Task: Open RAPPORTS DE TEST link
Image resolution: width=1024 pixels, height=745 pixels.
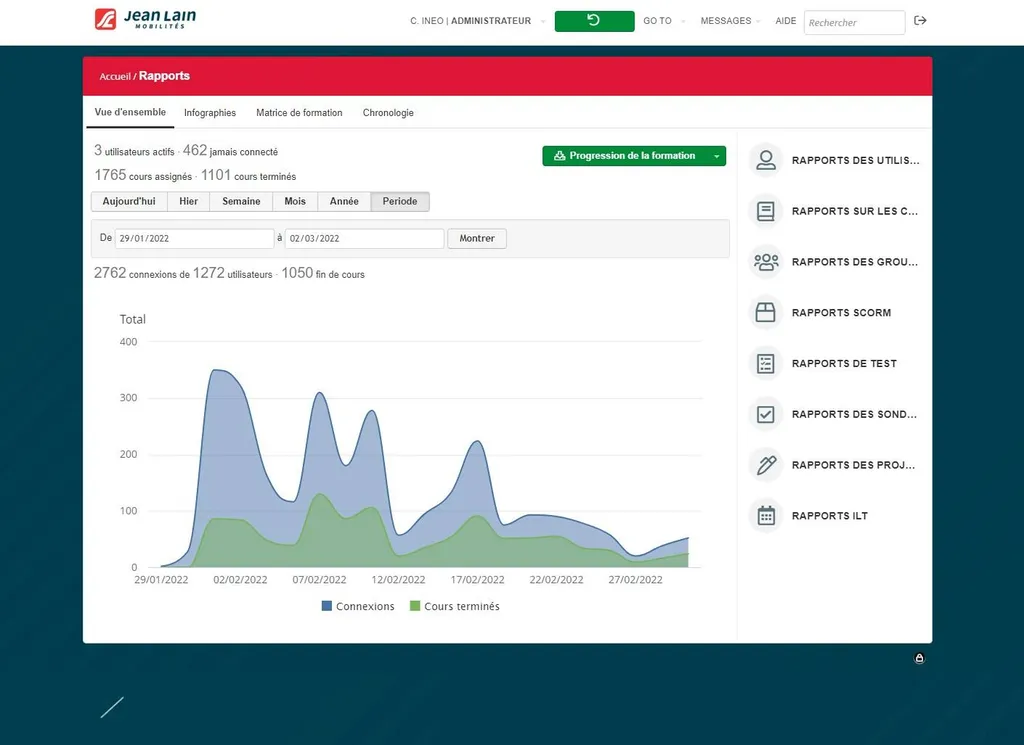Action: pyautogui.click(x=844, y=364)
